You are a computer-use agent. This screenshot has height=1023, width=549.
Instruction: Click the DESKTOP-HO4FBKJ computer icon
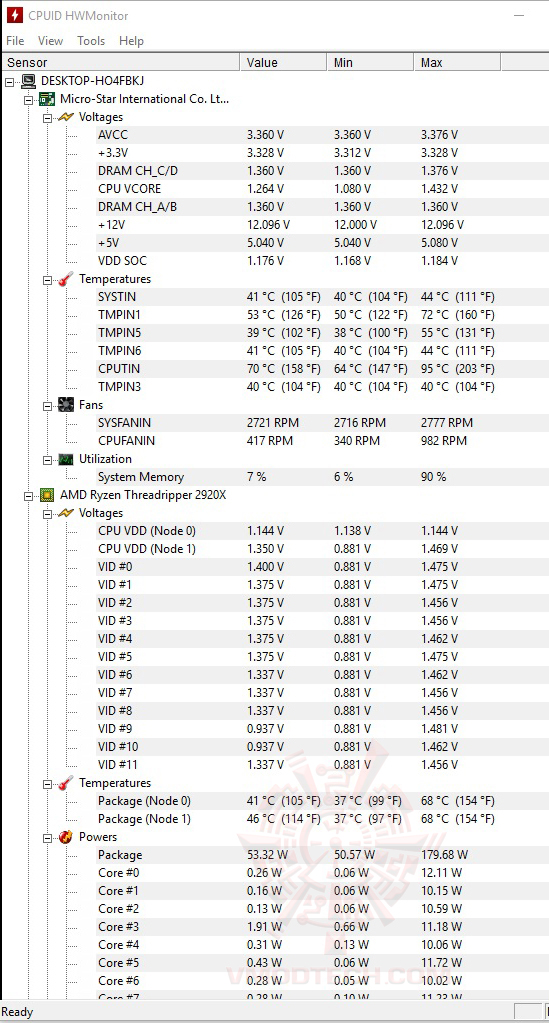[x=28, y=81]
